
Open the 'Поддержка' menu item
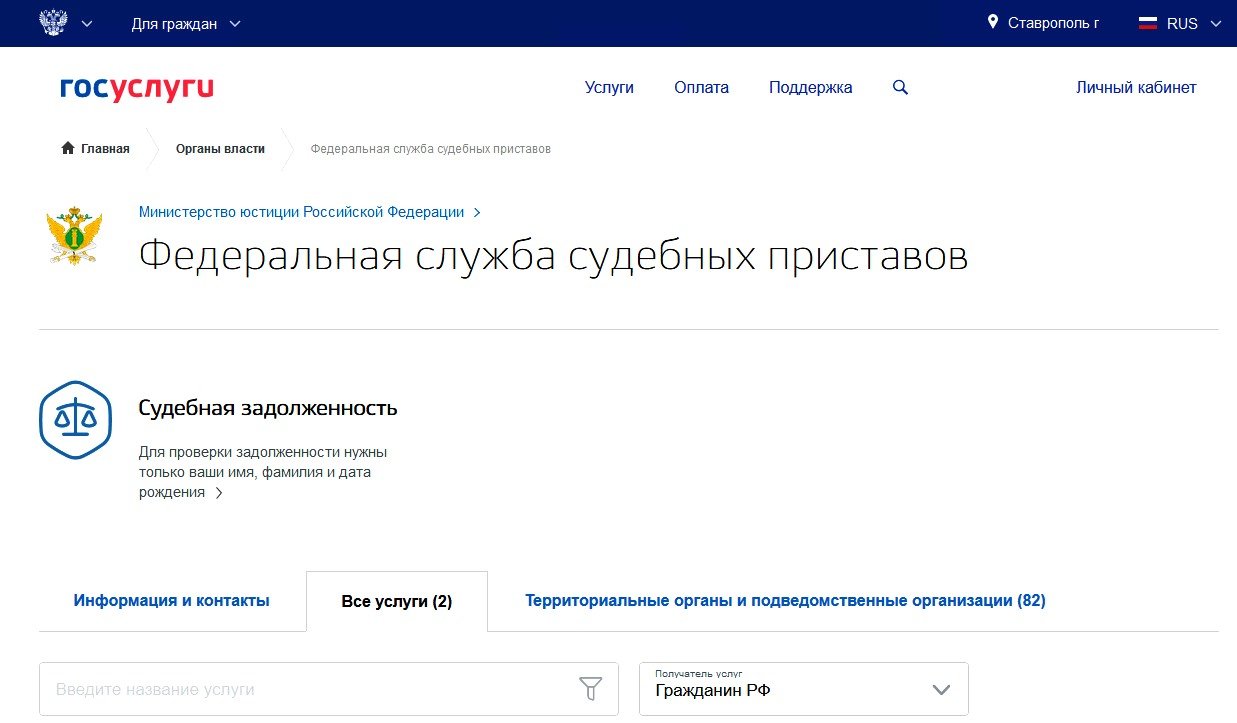pos(810,88)
